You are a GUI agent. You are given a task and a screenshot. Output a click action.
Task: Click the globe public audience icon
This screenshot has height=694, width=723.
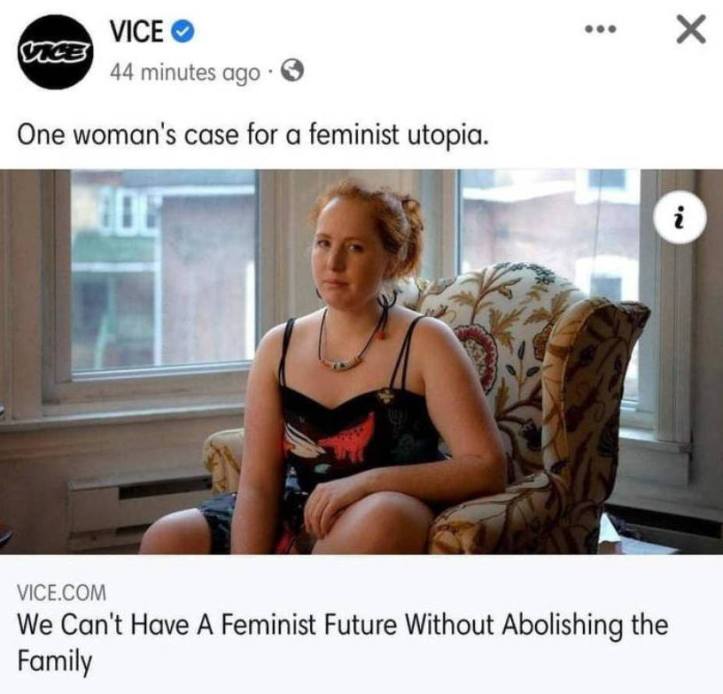292,71
